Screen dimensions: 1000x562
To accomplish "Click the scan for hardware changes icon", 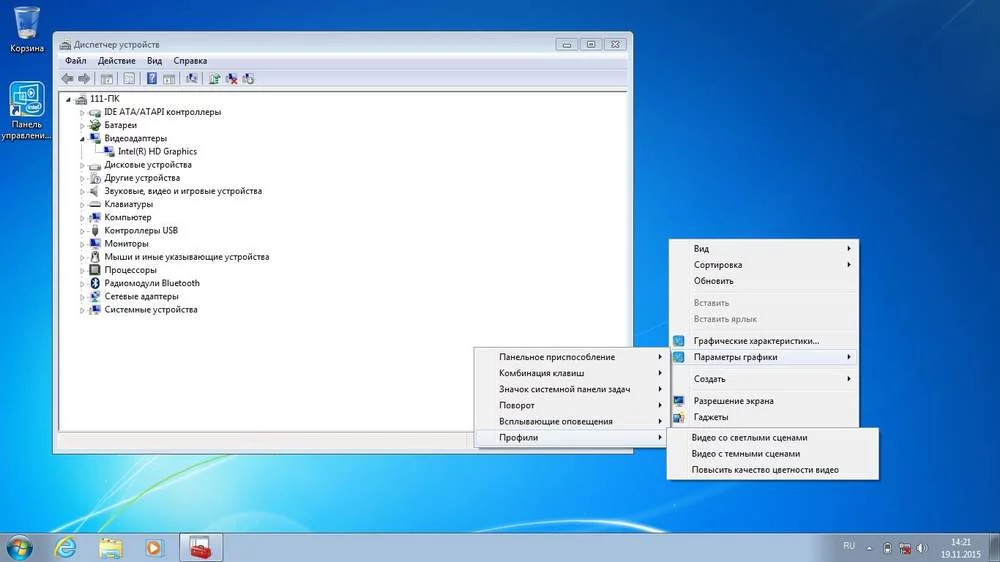I will pyautogui.click(x=248, y=78).
